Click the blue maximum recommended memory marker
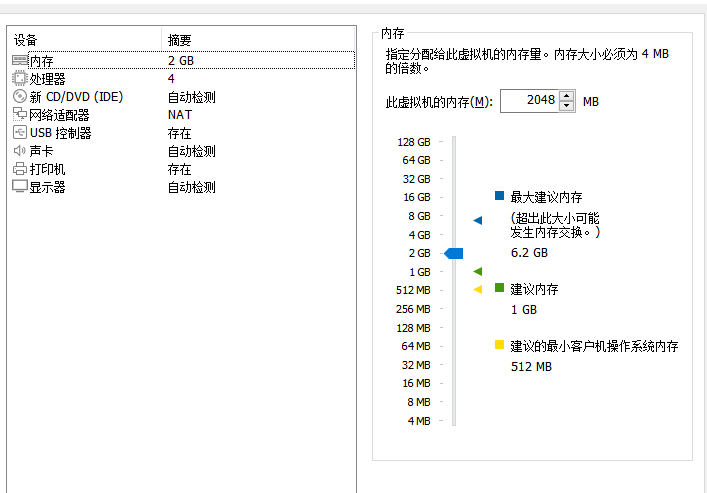The height and width of the screenshot is (493, 707). pos(477,220)
